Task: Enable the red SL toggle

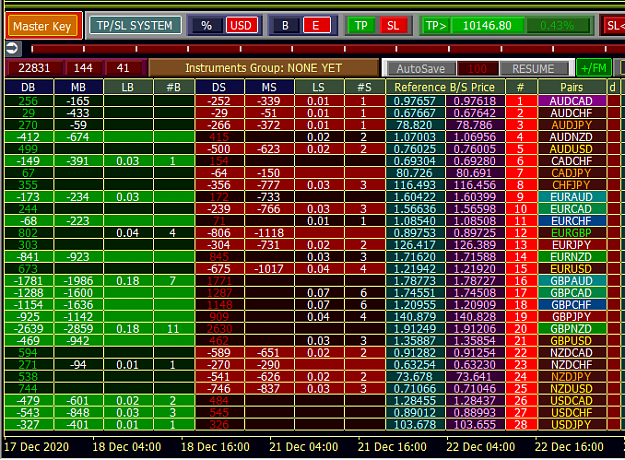Action: point(393,26)
